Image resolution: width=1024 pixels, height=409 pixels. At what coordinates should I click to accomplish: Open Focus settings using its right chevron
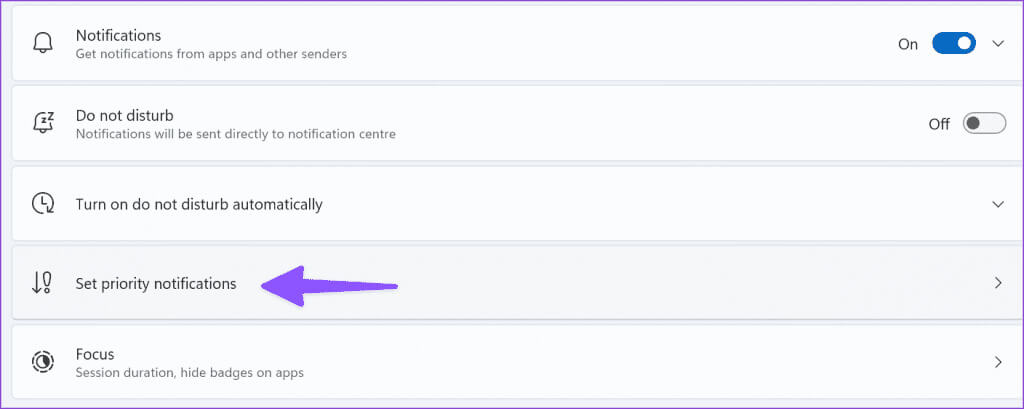pos(998,362)
